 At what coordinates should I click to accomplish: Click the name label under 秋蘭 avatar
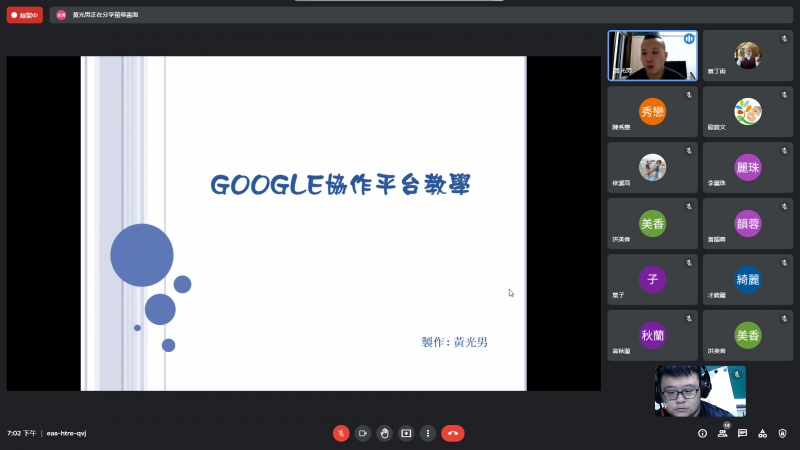coord(621,351)
